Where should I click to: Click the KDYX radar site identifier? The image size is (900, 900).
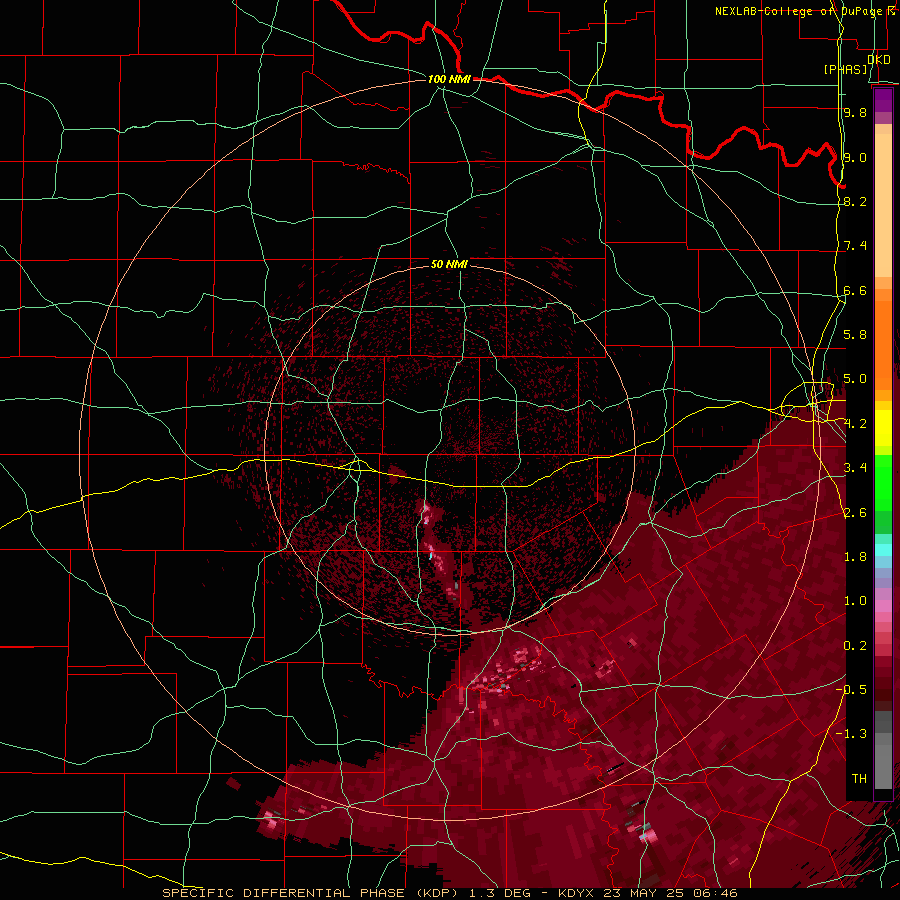coord(575,893)
